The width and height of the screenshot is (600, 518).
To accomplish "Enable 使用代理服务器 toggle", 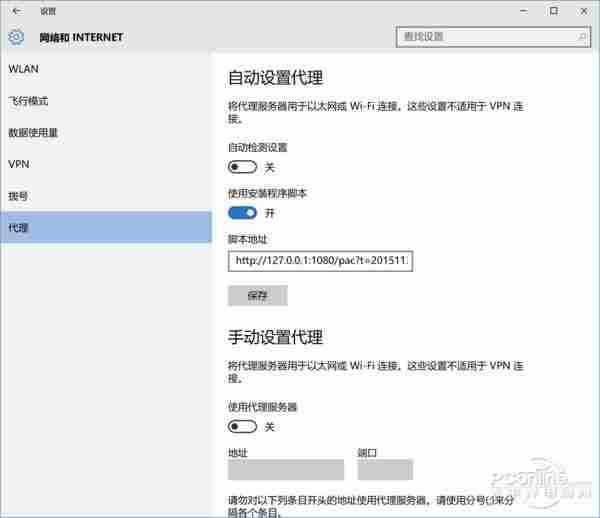I will pos(243,427).
